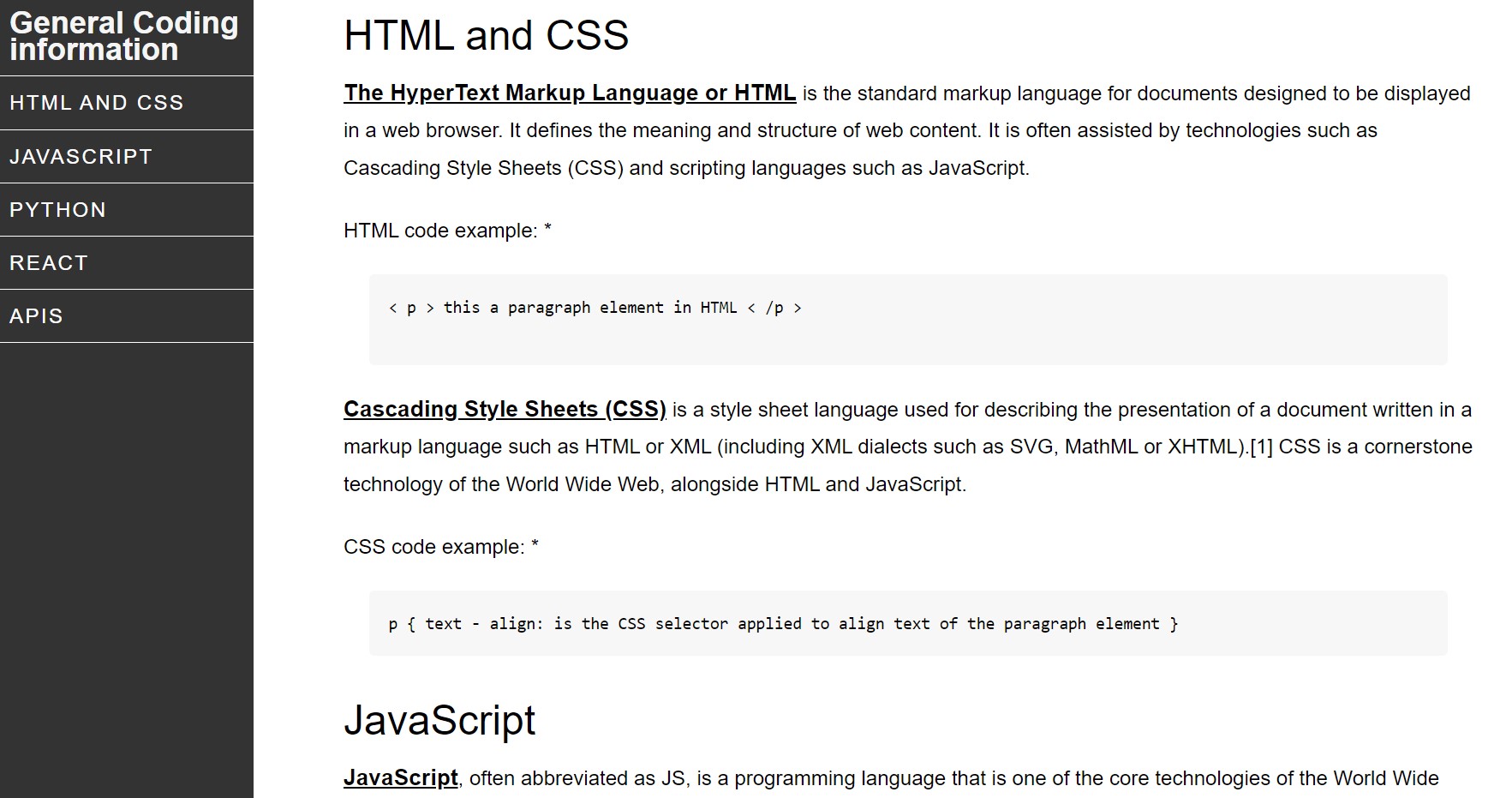This screenshot has width=1512, height=798.
Task: Click the text 'technology of the World Wide Web'
Action: pyautogui.click(x=501, y=484)
